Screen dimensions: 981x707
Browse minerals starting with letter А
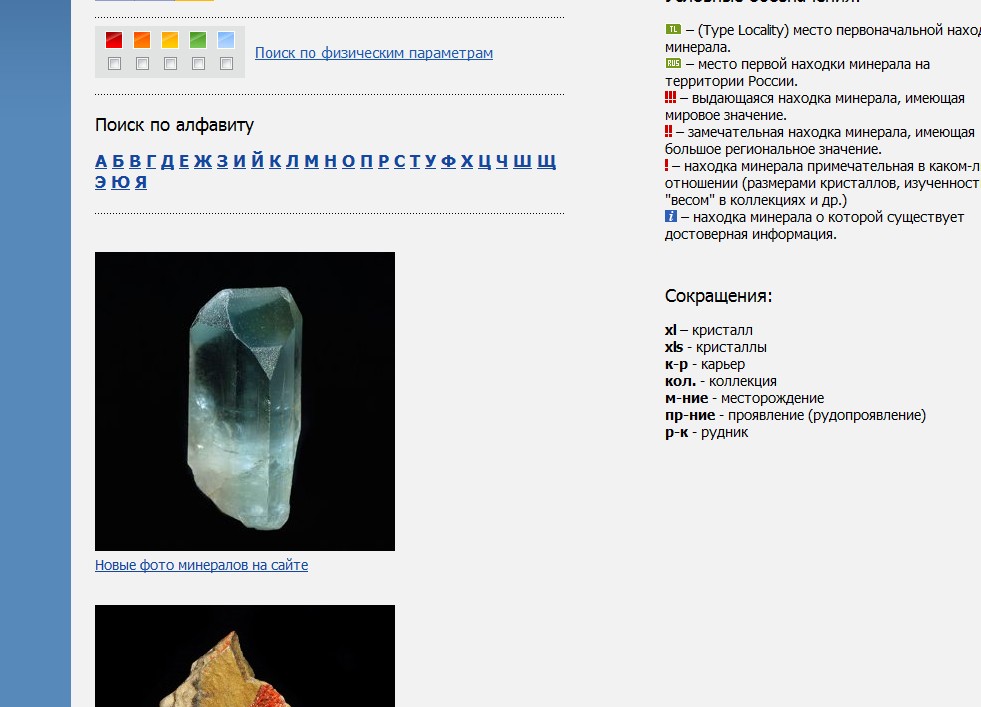point(101,161)
